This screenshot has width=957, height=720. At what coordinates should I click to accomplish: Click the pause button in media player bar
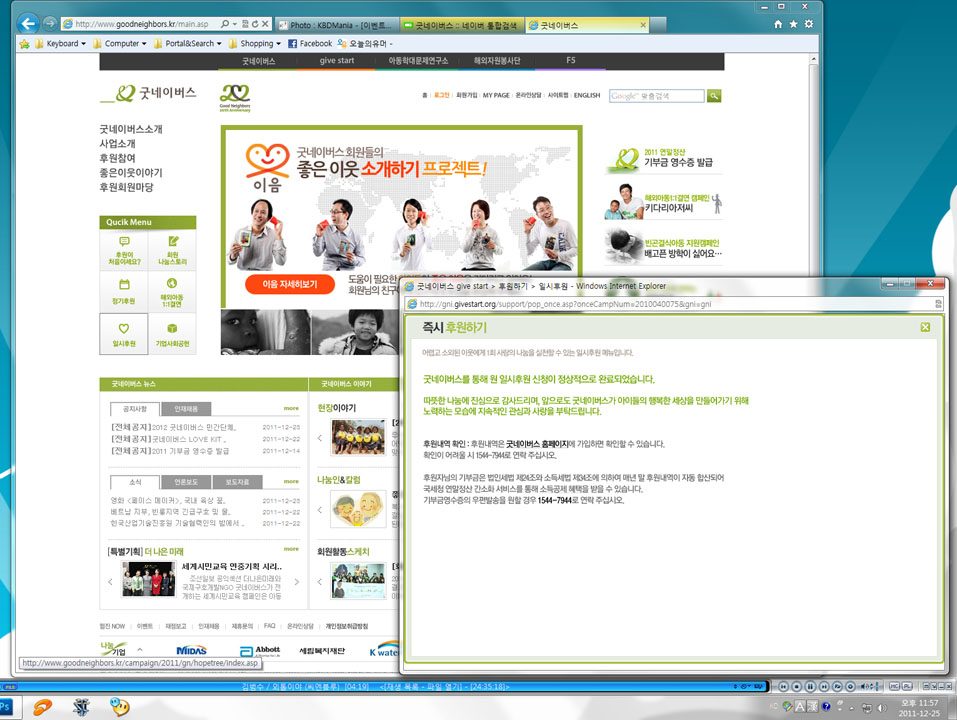810,686
